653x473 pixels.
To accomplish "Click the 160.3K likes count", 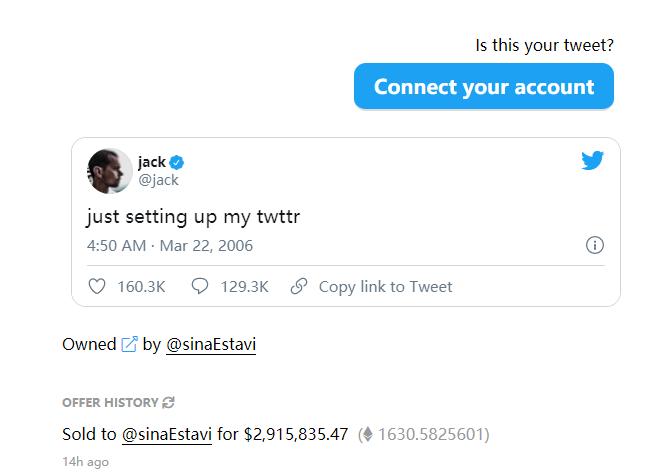I will [141, 287].
